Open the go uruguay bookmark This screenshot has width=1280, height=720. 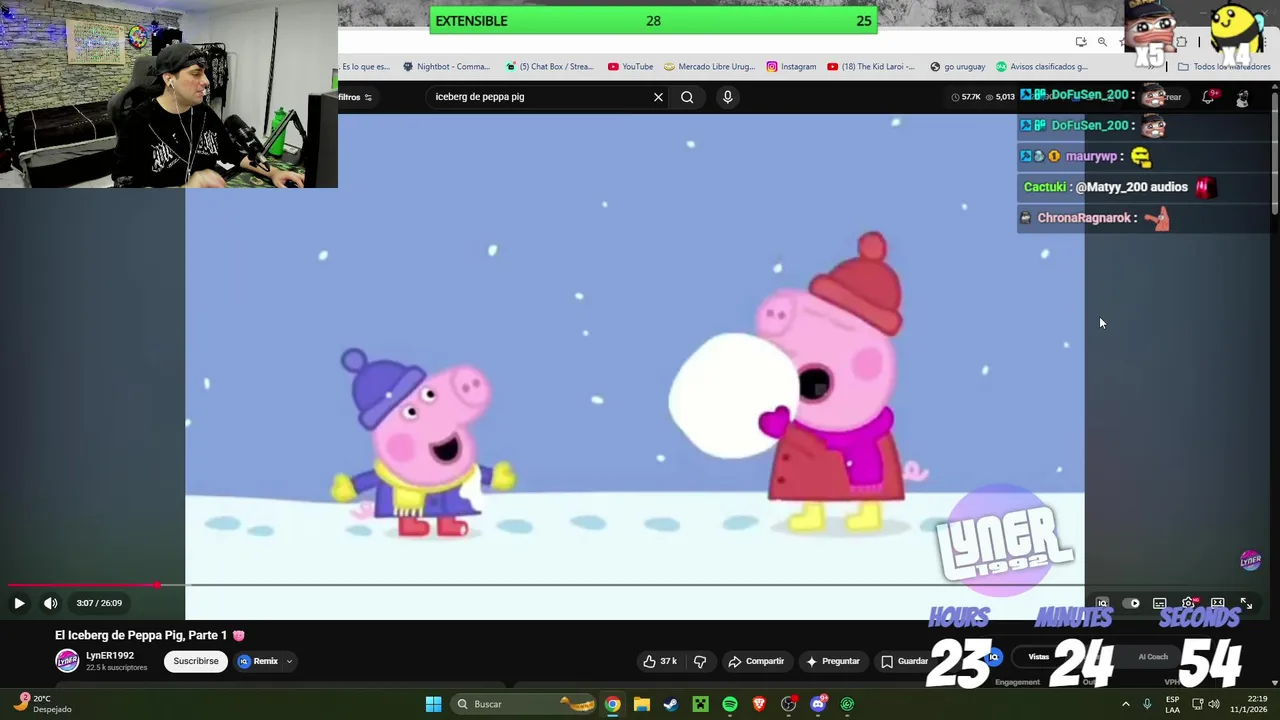pyautogui.click(x=957, y=67)
